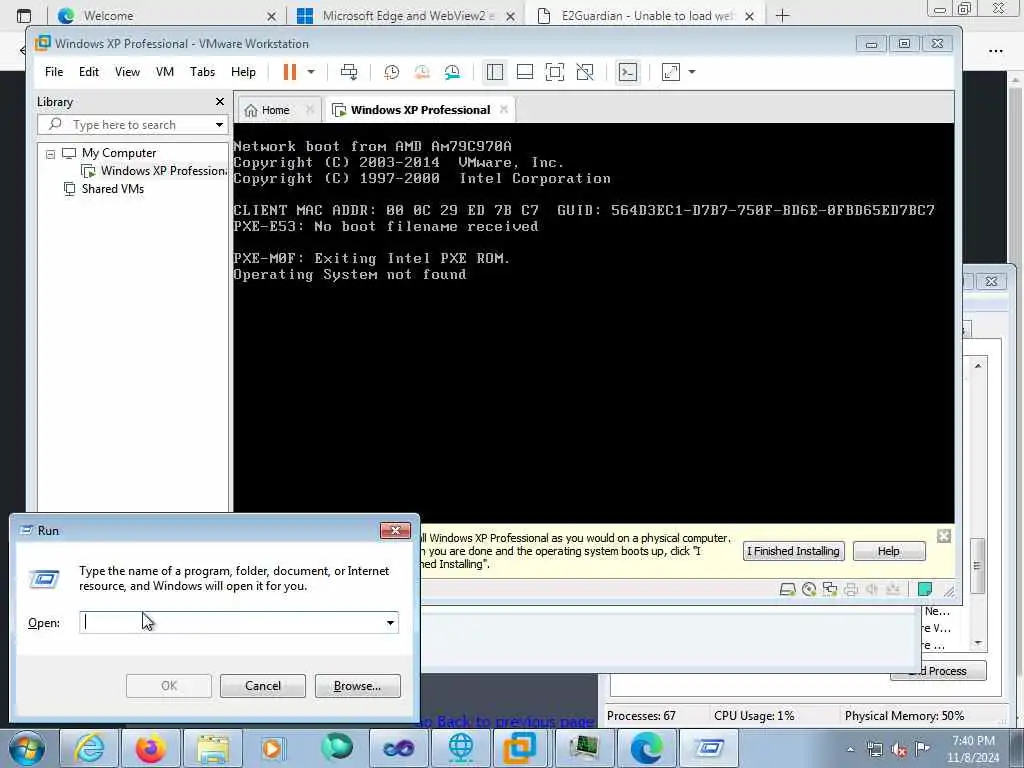Viewport: 1024px width, 768px height.
Task: Open Internet Explorer from the taskbar
Action: [x=88, y=748]
